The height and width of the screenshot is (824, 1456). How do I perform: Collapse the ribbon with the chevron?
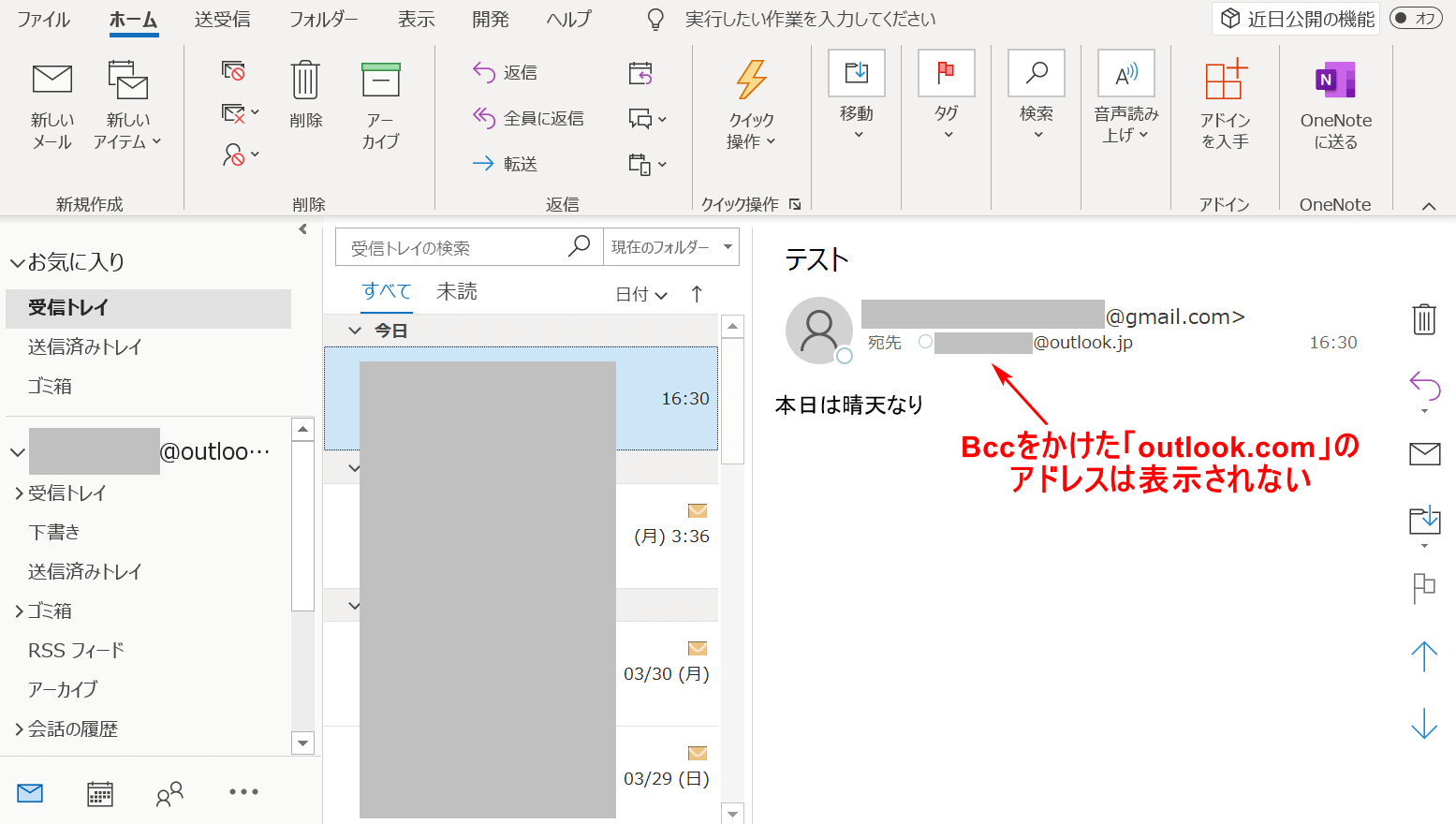pyautogui.click(x=1429, y=206)
